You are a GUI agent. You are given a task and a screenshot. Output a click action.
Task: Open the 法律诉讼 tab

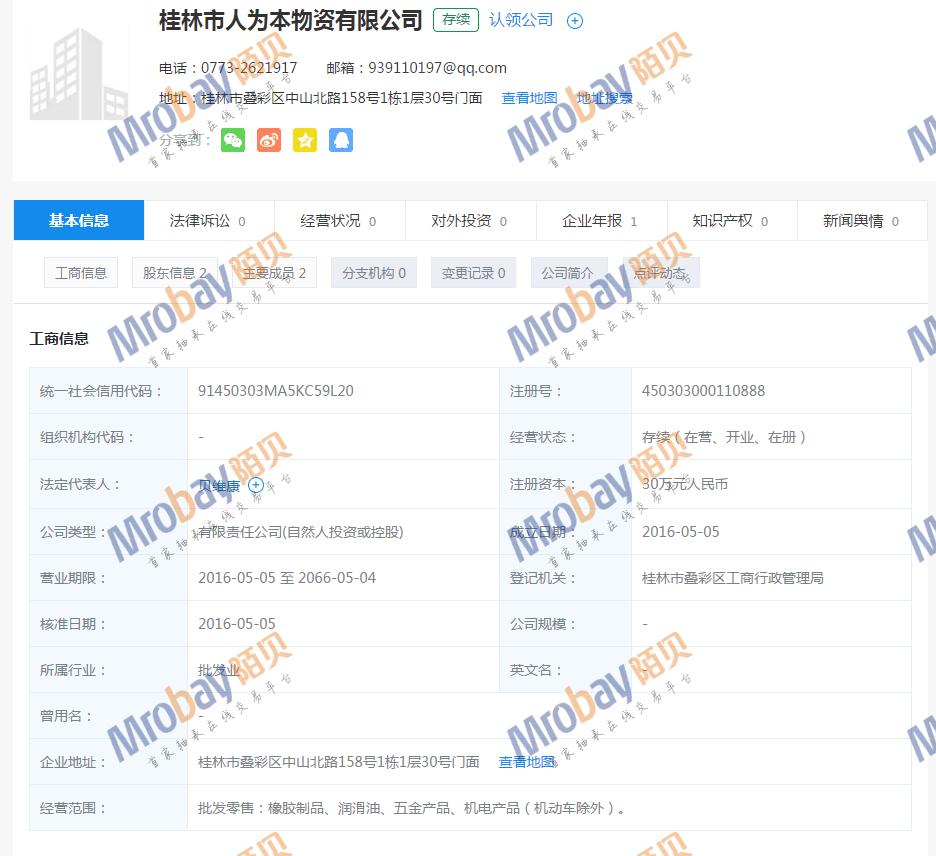(x=209, y=221)
